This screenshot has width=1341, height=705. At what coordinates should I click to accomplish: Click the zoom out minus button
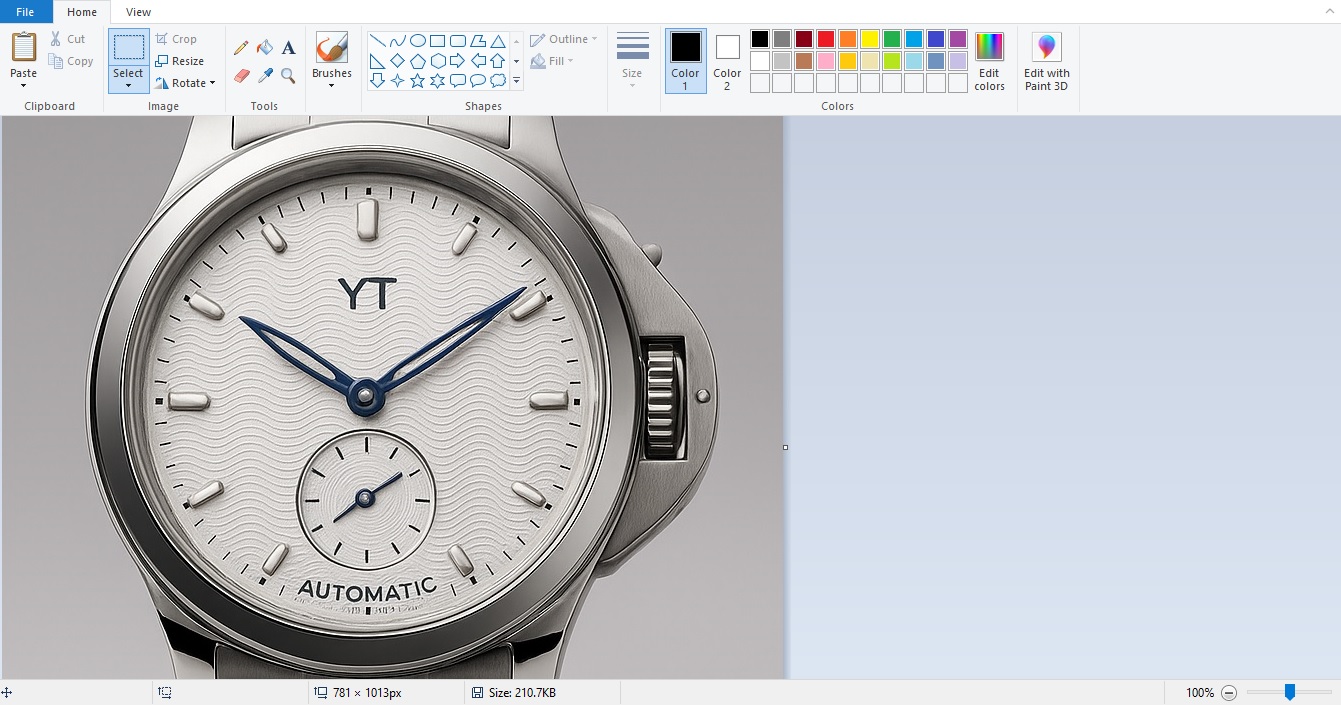pyautogui.click(x=1229, y=692)
